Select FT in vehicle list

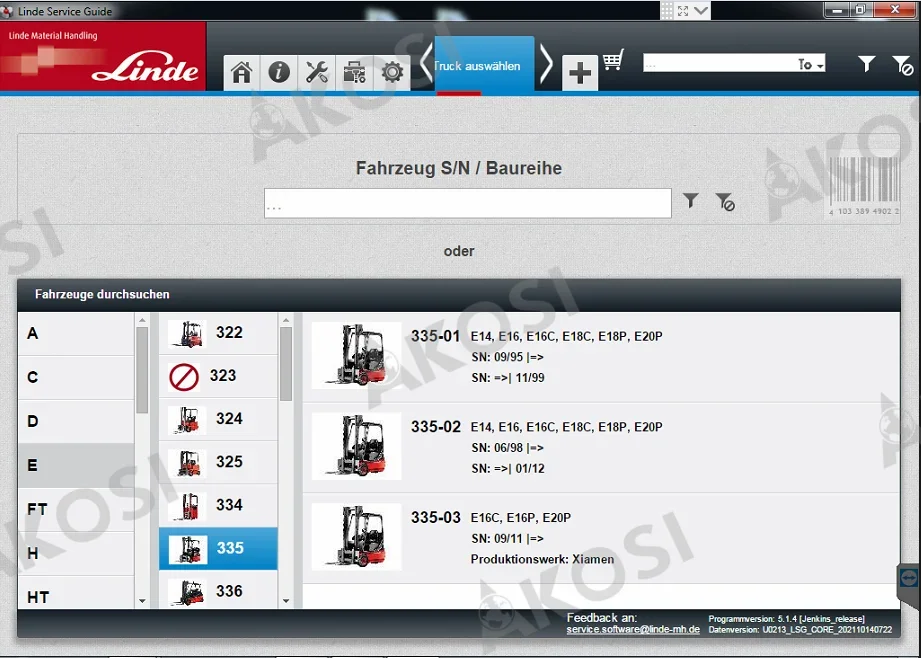[76, 509]
